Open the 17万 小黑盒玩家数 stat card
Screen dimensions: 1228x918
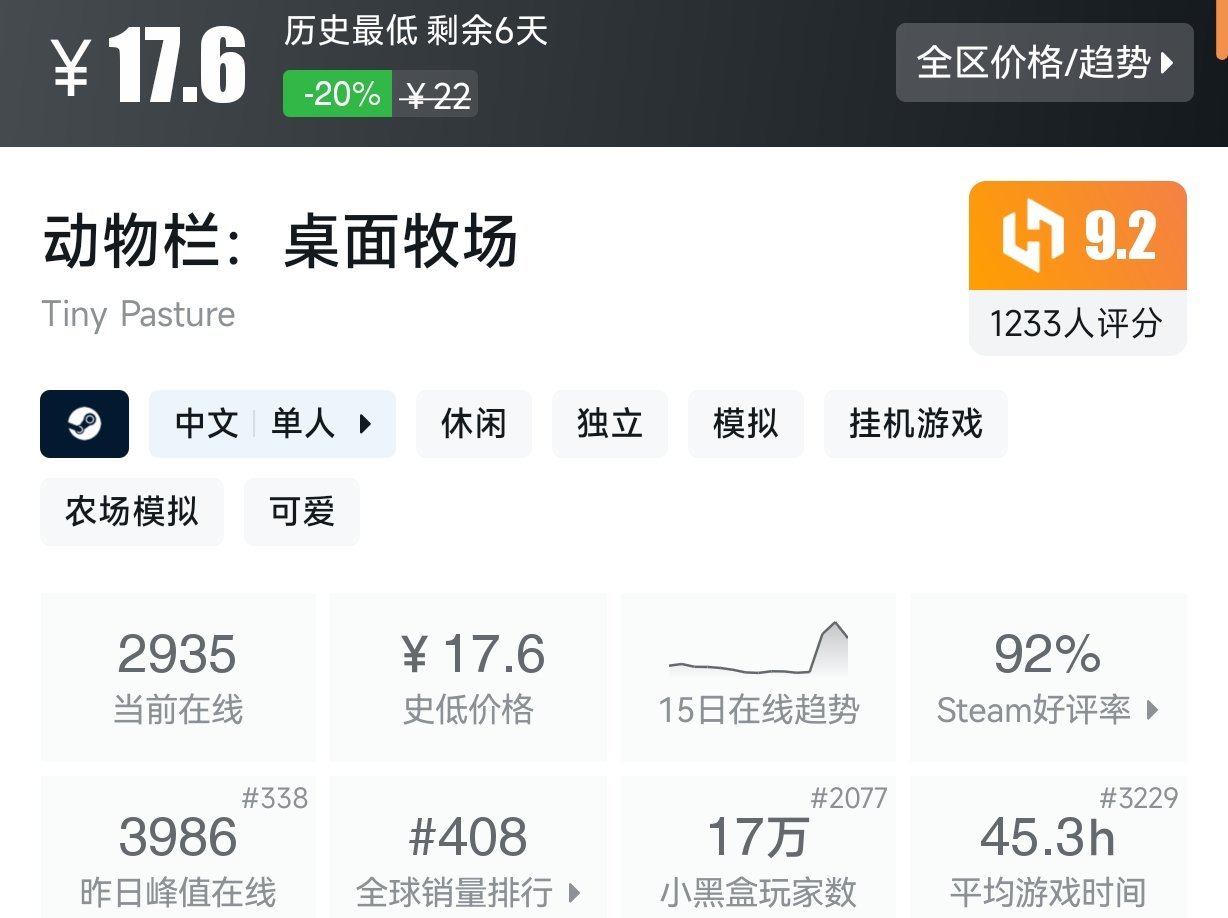758,847
